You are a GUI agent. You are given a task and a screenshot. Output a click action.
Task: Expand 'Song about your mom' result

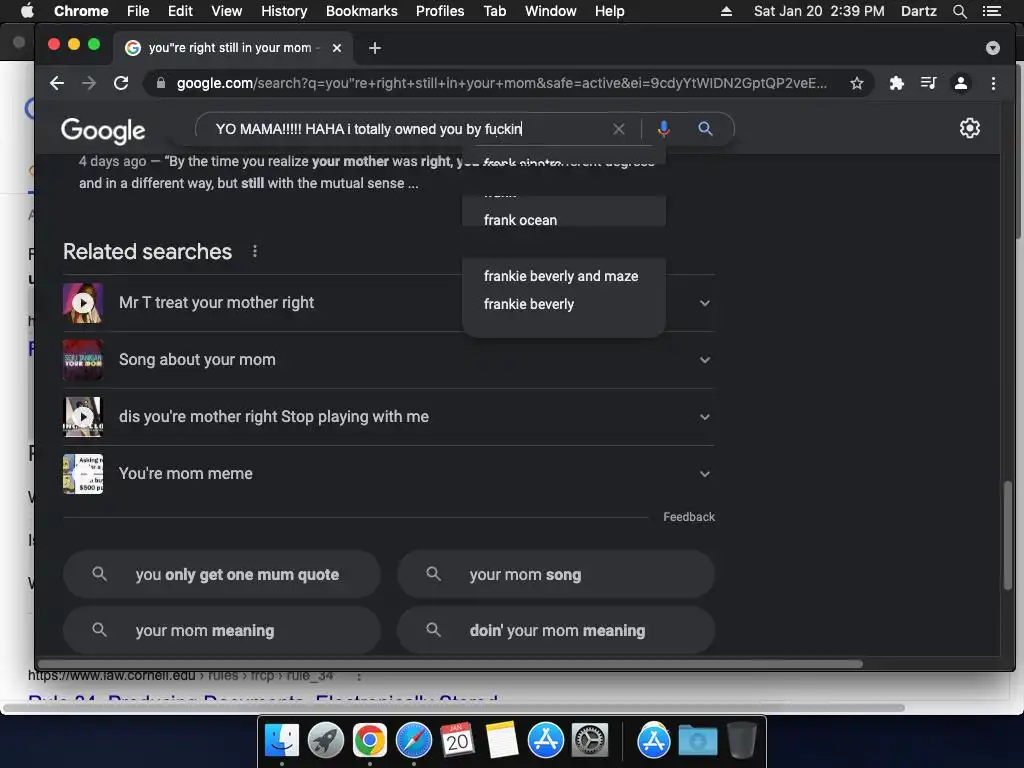pos(705,360)
